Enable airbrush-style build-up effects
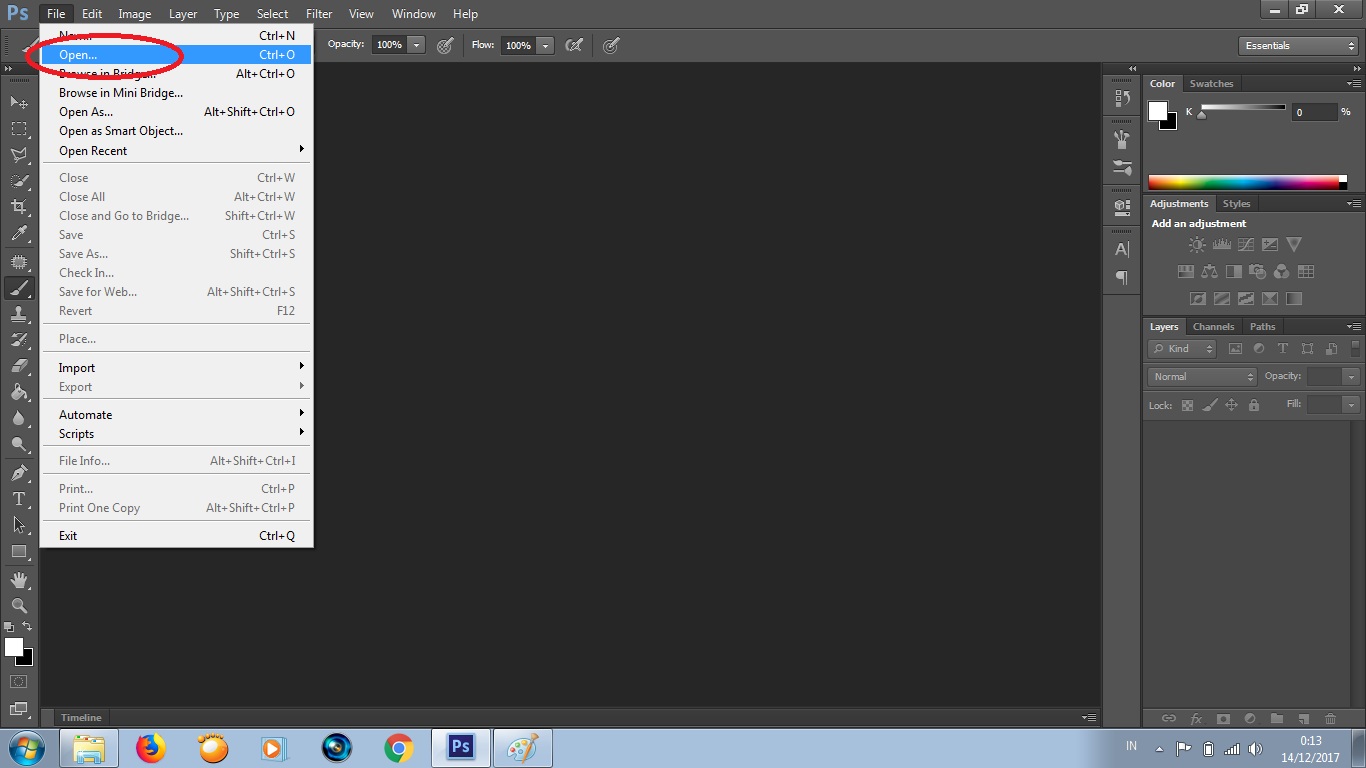The height and width of the screenshot is (768, 1366). (574, 45)
